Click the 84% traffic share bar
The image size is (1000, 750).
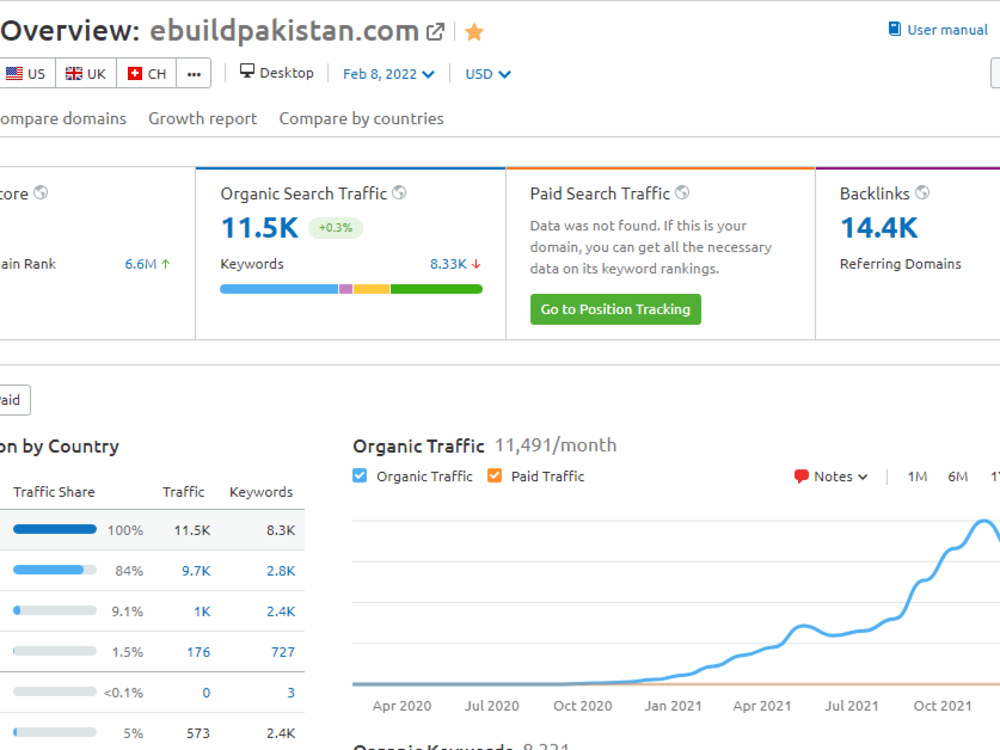point(55,570)
